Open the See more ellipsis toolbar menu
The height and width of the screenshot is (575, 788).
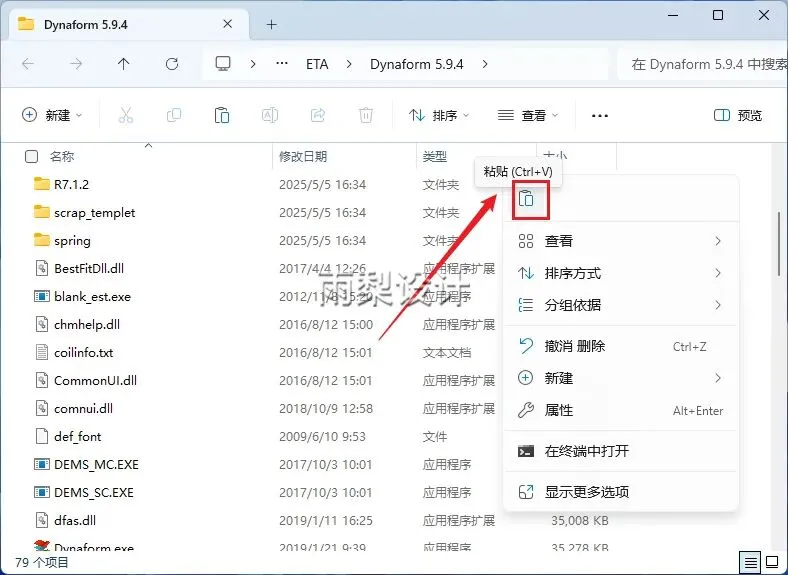point(600,116)
